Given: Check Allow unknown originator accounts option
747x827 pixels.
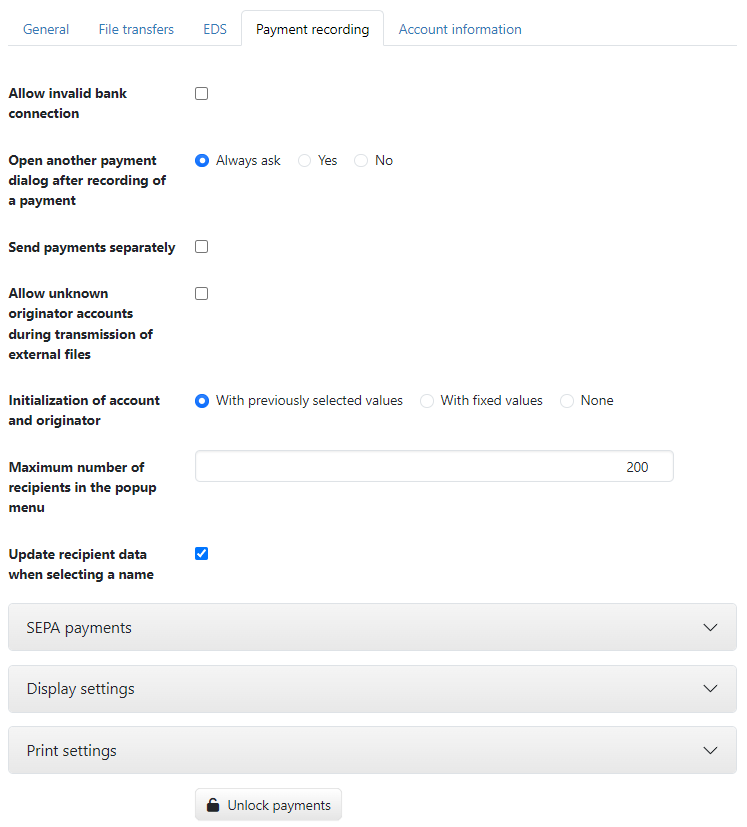Looking at the screenshot, I should pos(202,293).
